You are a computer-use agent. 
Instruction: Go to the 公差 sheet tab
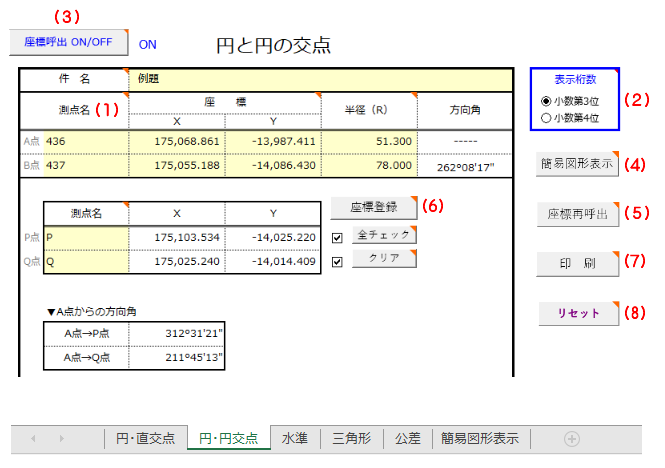click(408, 438)
